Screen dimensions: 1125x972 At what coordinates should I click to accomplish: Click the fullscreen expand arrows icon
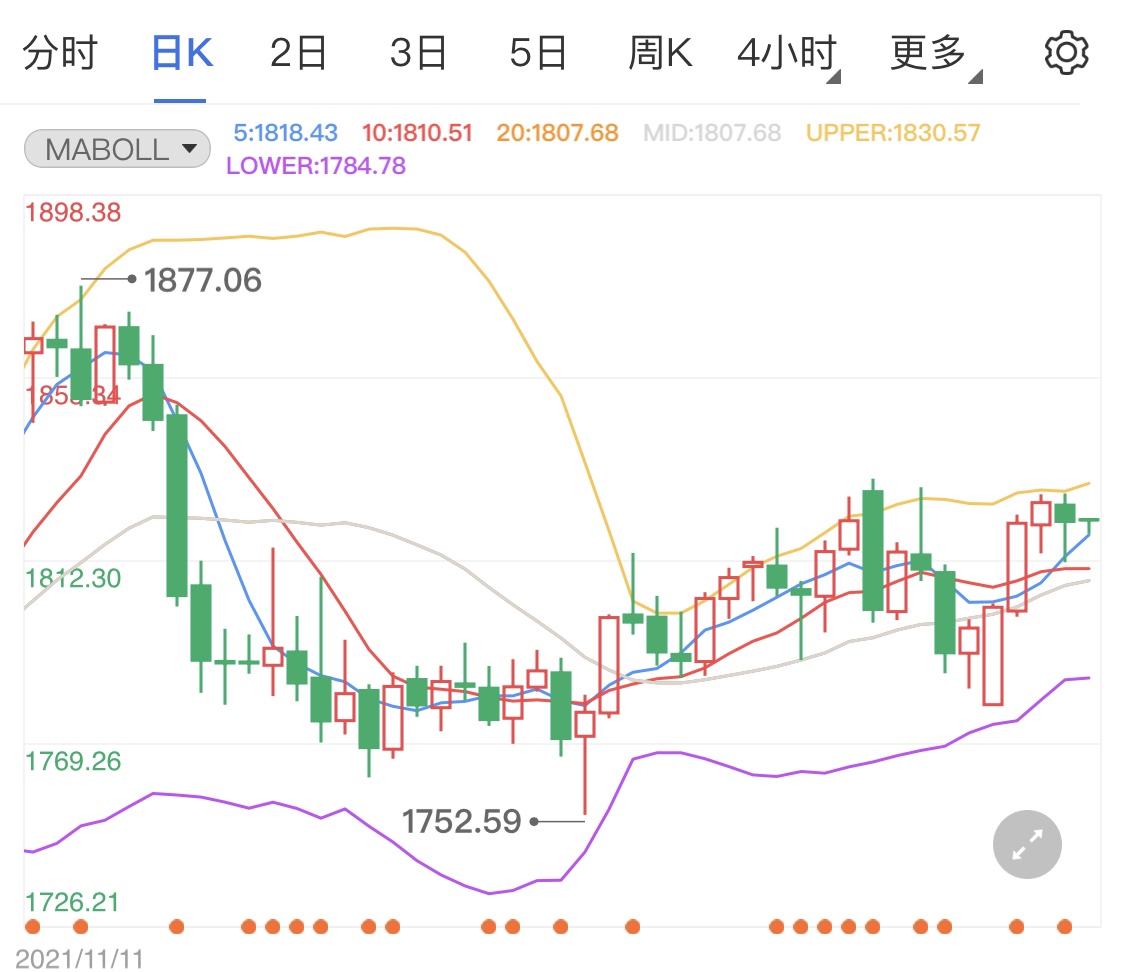[x=1026, y=844]
